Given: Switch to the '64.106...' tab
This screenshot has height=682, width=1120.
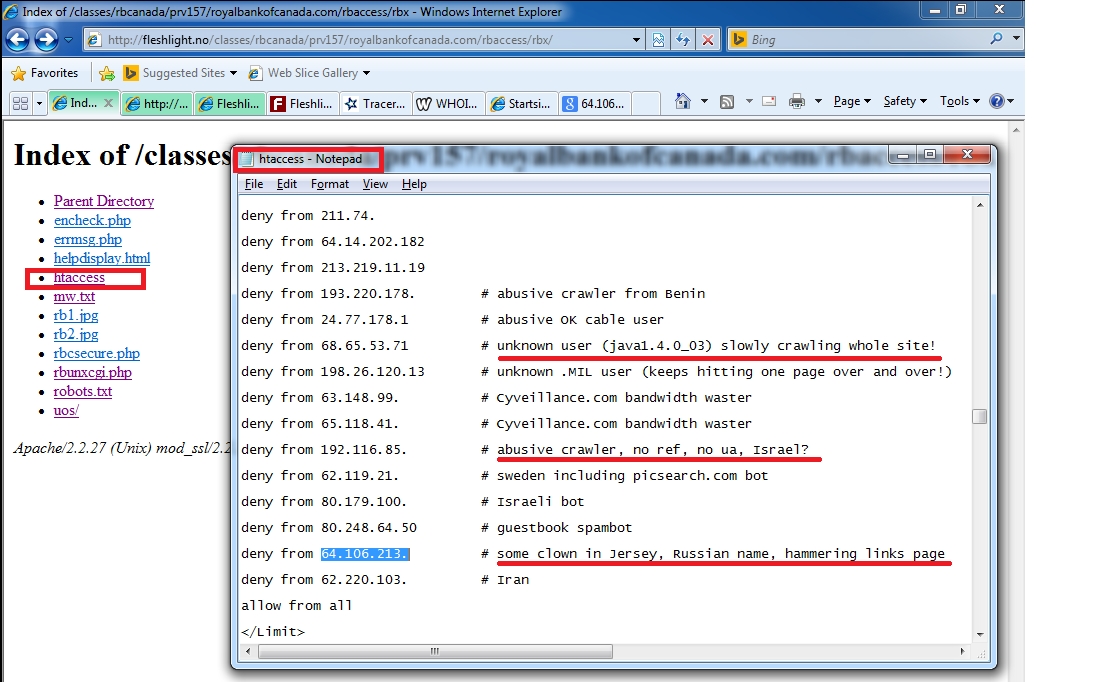Looking at the screenshot, I should point(594,104).
